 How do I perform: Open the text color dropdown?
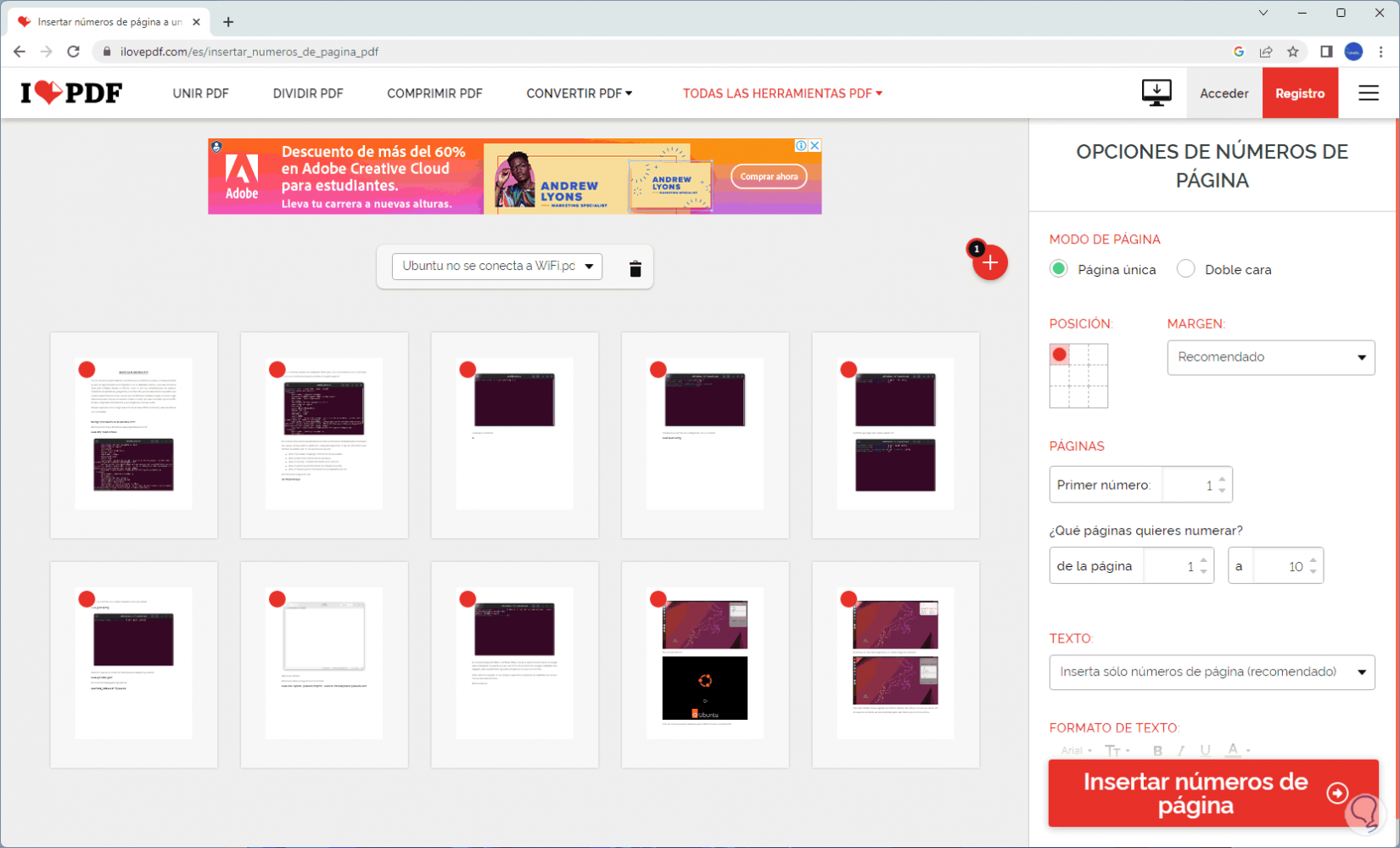point(1238,750)
